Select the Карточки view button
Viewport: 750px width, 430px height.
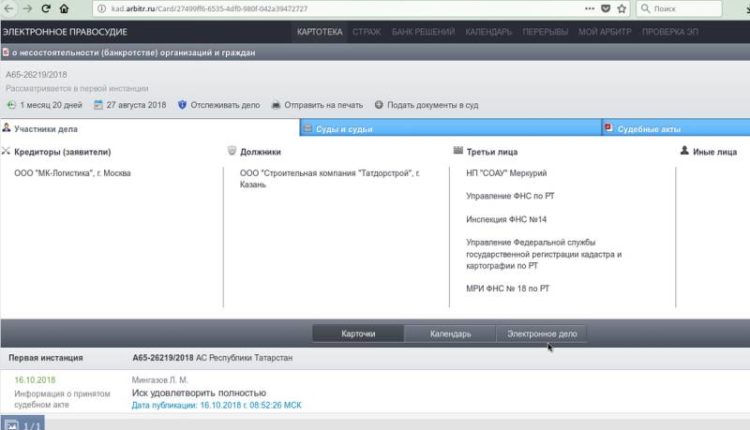358,334
